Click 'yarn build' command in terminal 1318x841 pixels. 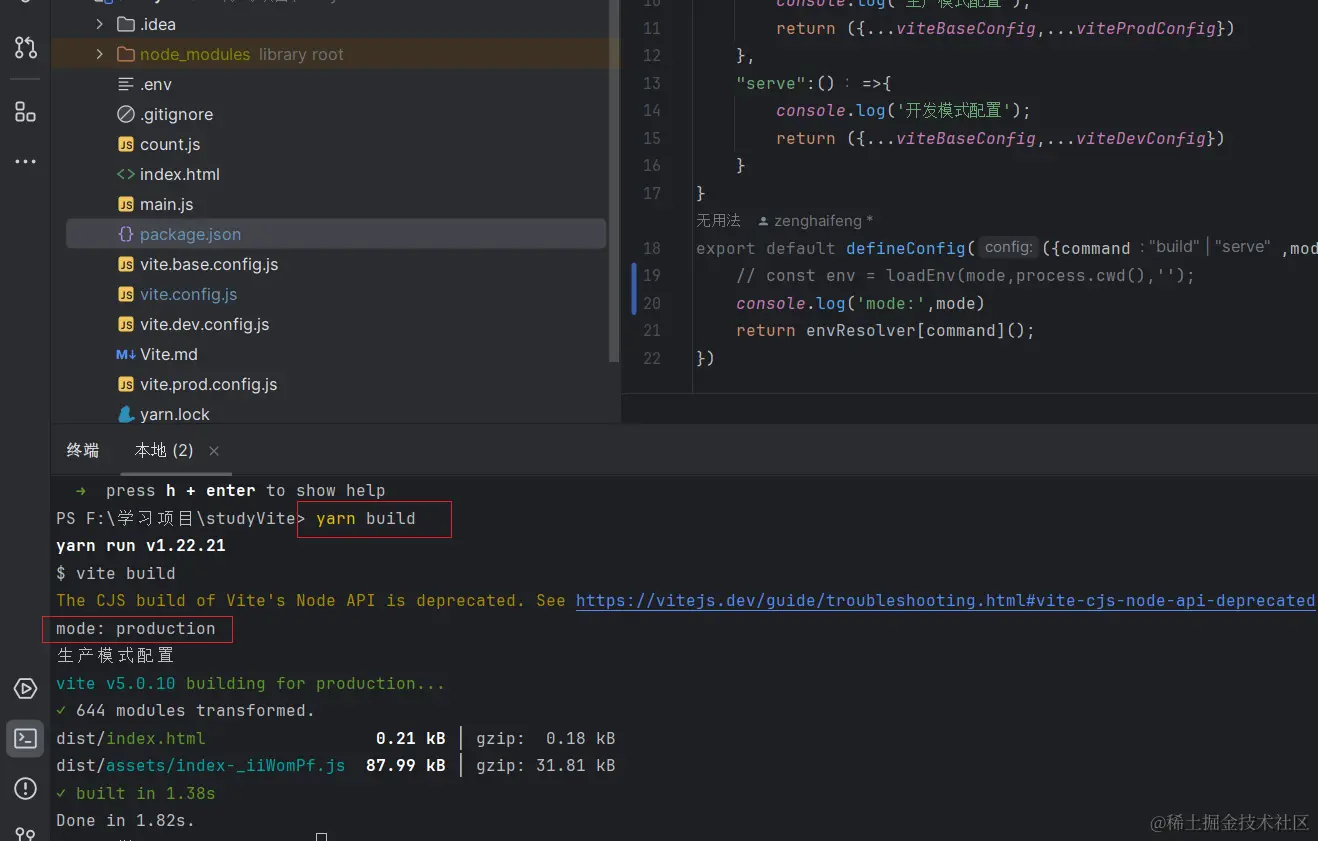[365, 518]
